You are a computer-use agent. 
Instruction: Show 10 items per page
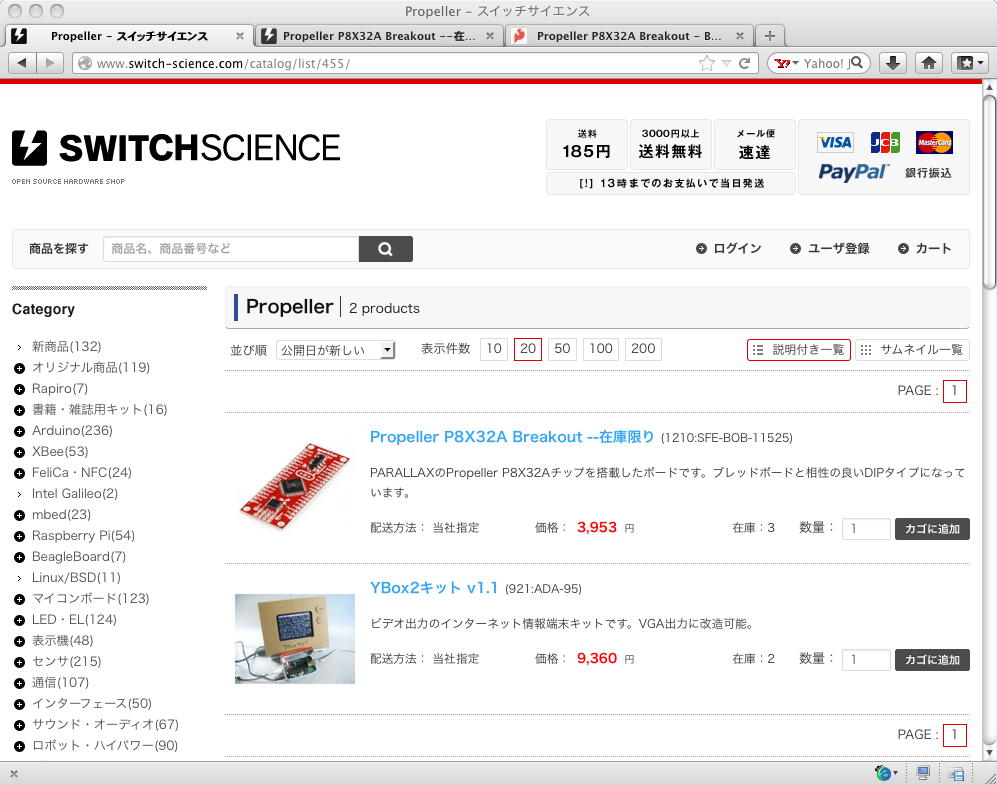coord(494,348)
